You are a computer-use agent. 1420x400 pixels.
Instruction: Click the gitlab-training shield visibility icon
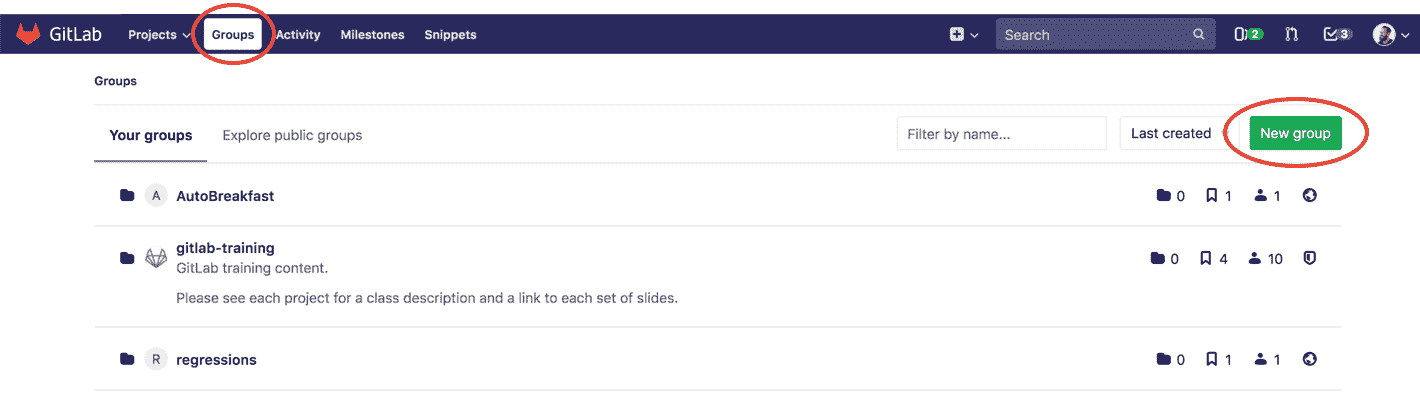point(1309,258)
